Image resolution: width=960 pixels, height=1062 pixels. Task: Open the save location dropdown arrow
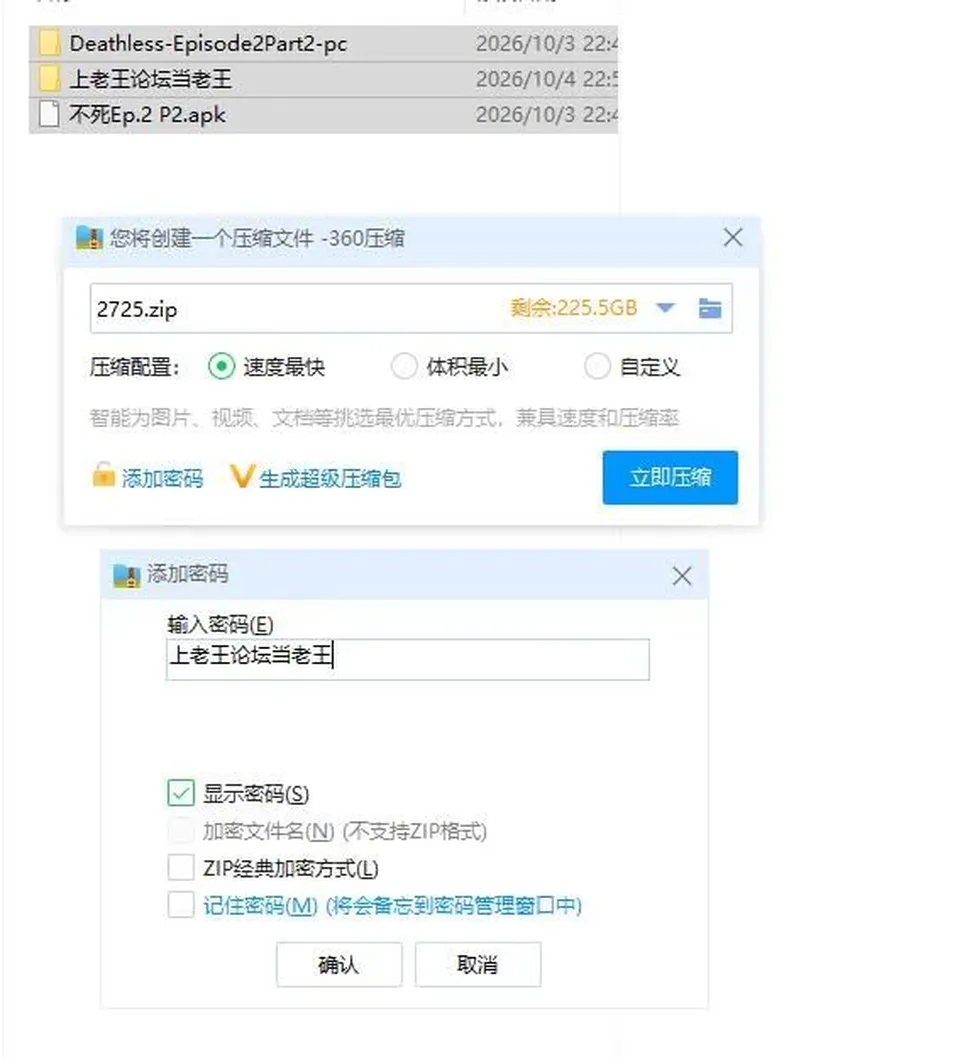pyautogui.click(x=665, y=308)
